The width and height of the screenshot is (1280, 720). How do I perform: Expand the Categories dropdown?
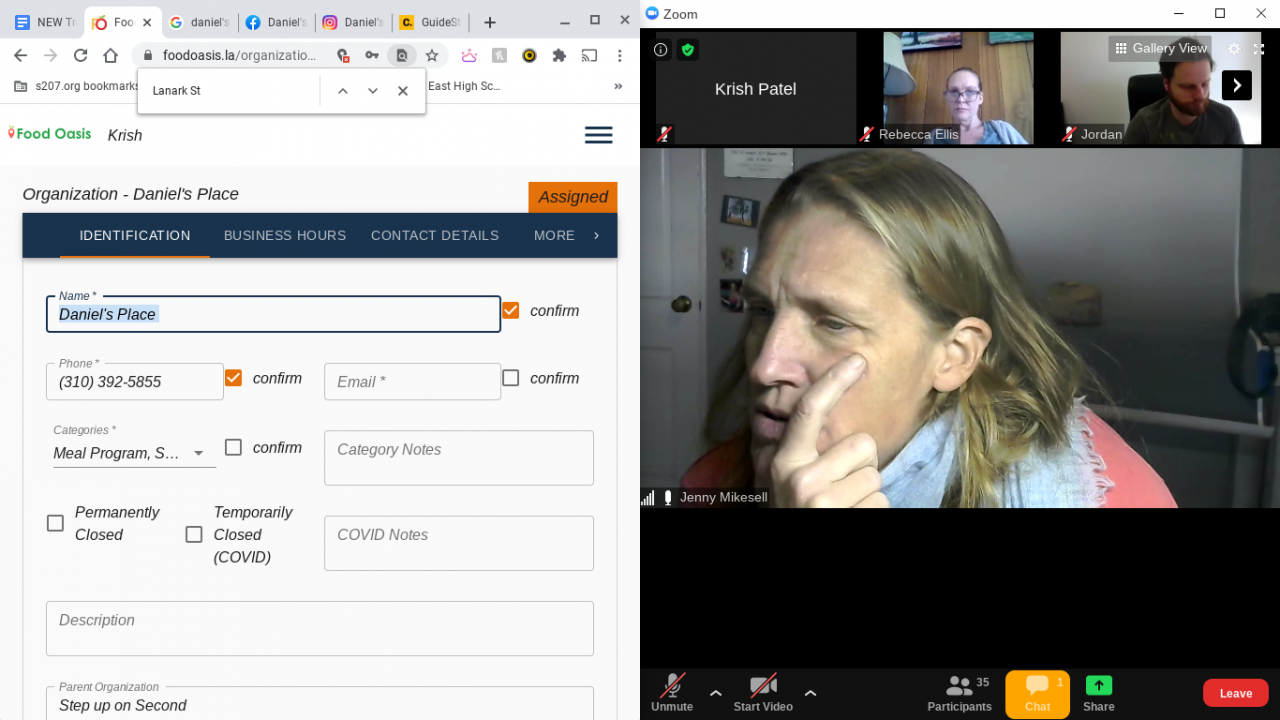pyautogui.click(x=134, y=453)
